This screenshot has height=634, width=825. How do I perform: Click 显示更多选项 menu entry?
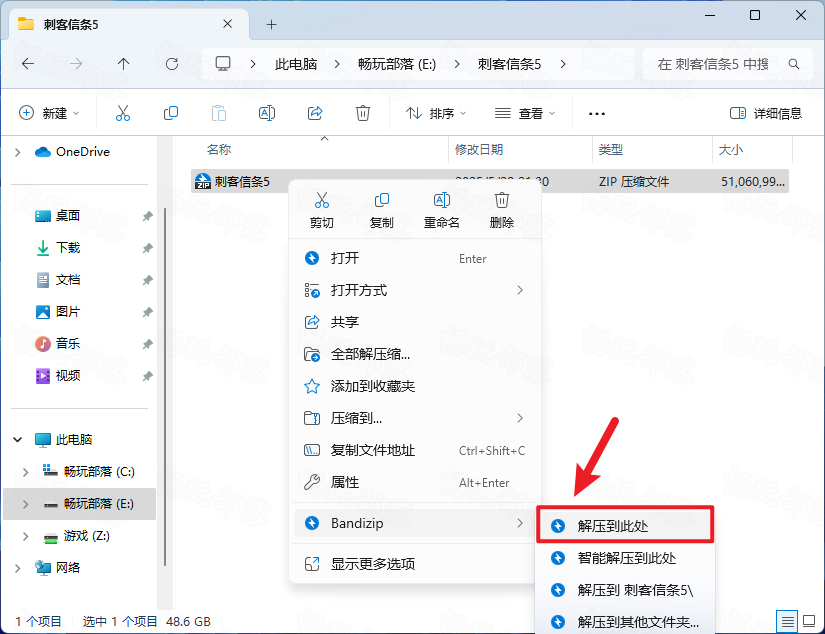pos(415,564)
